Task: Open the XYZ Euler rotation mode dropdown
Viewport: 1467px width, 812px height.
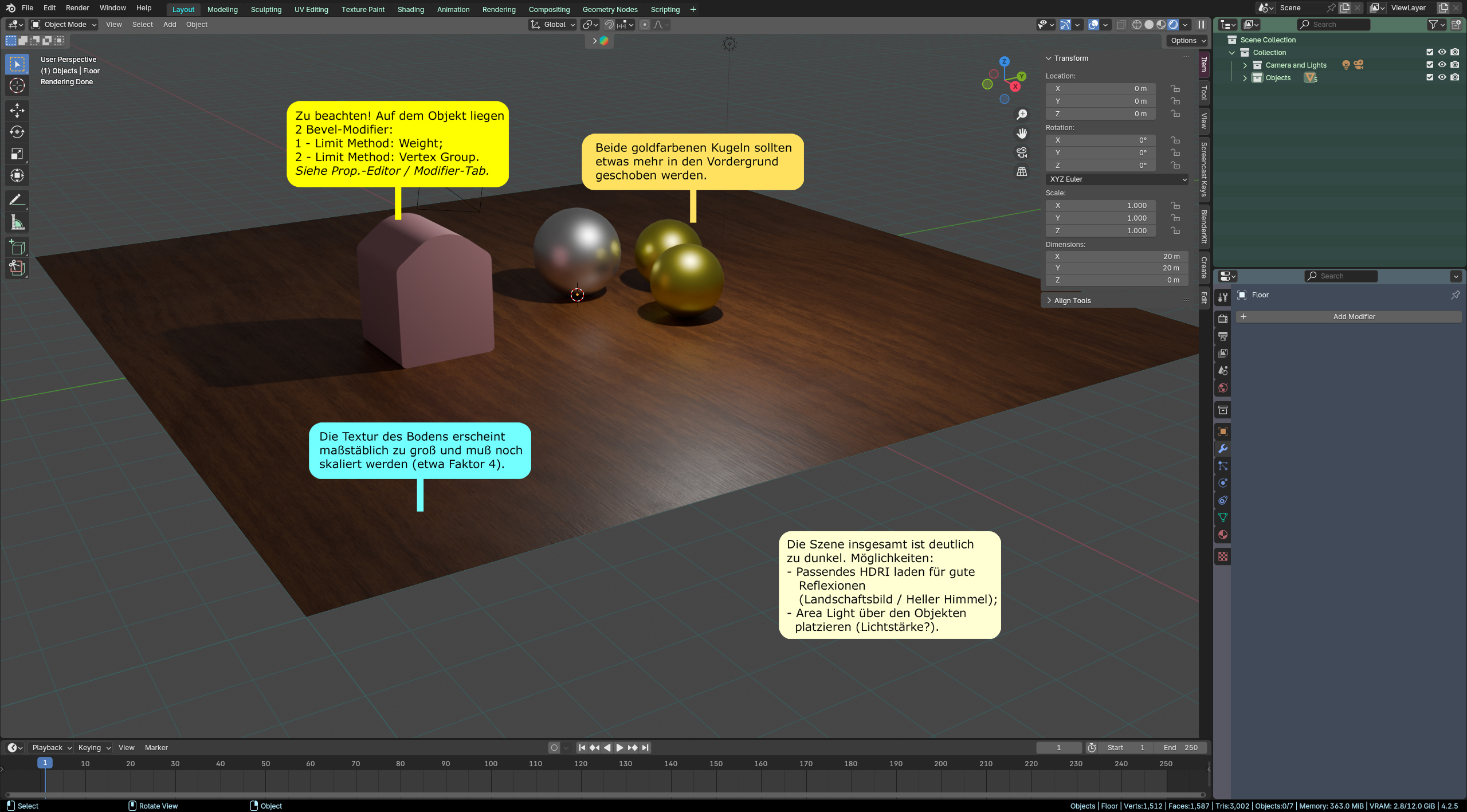Action: coord(1117,179)
